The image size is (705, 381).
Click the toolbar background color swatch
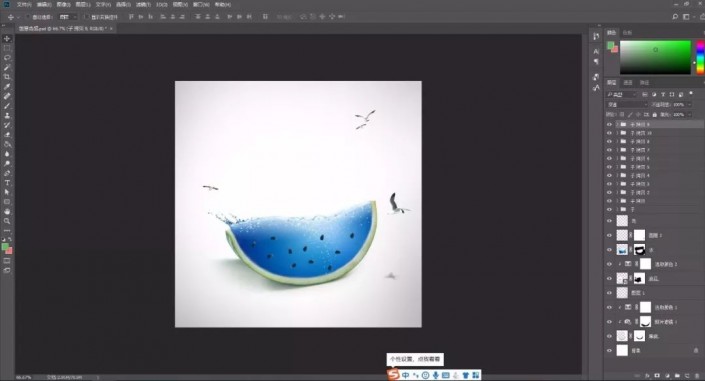point(9,250)
